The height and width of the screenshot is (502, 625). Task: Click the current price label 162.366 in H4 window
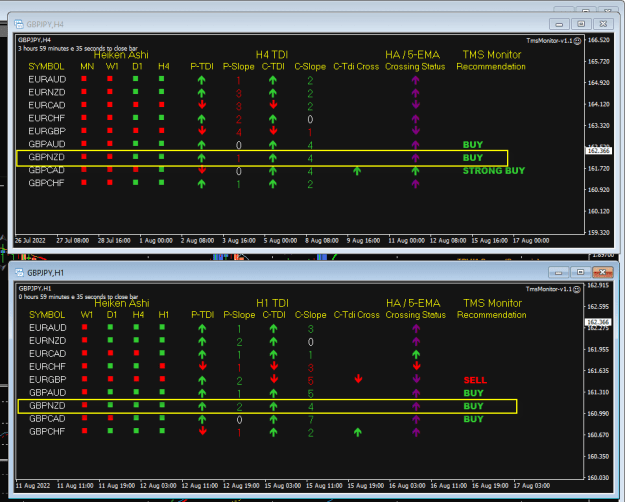coord(599,150)
